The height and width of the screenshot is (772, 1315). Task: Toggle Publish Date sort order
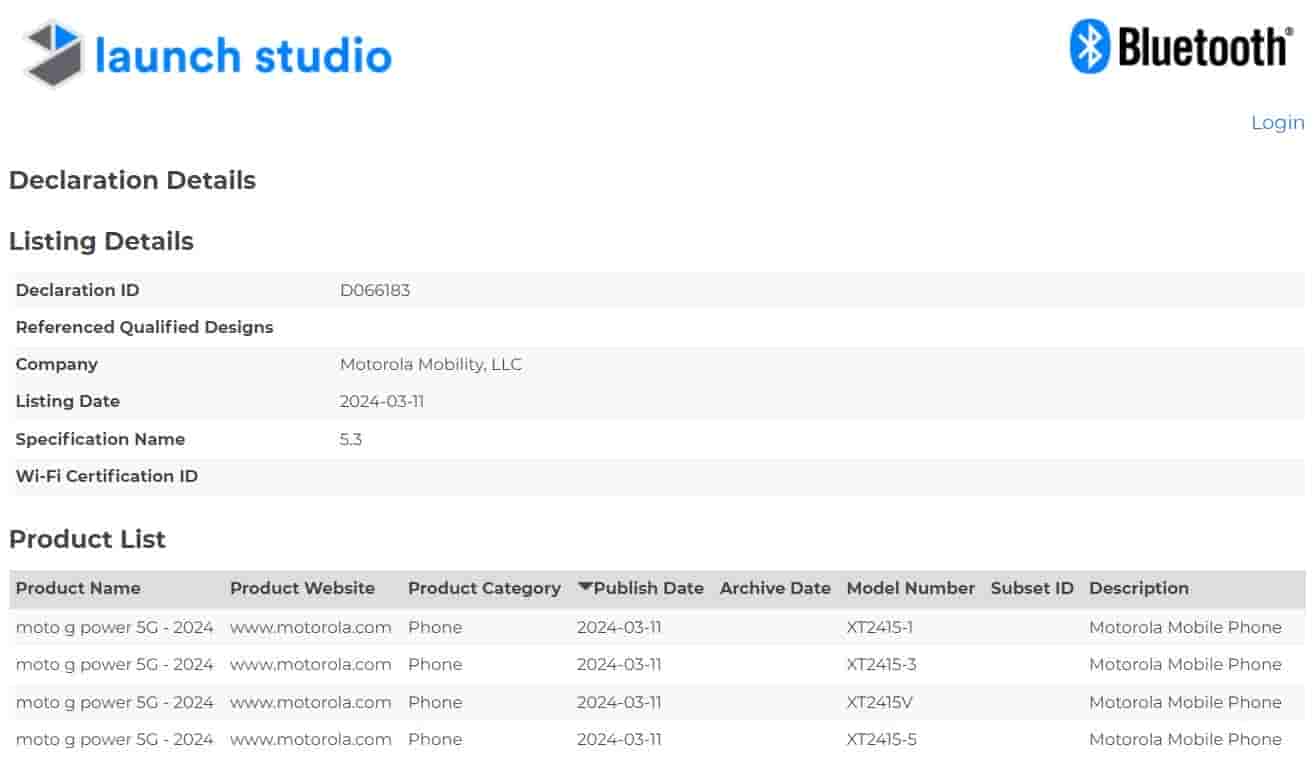(x=645, y=588)
